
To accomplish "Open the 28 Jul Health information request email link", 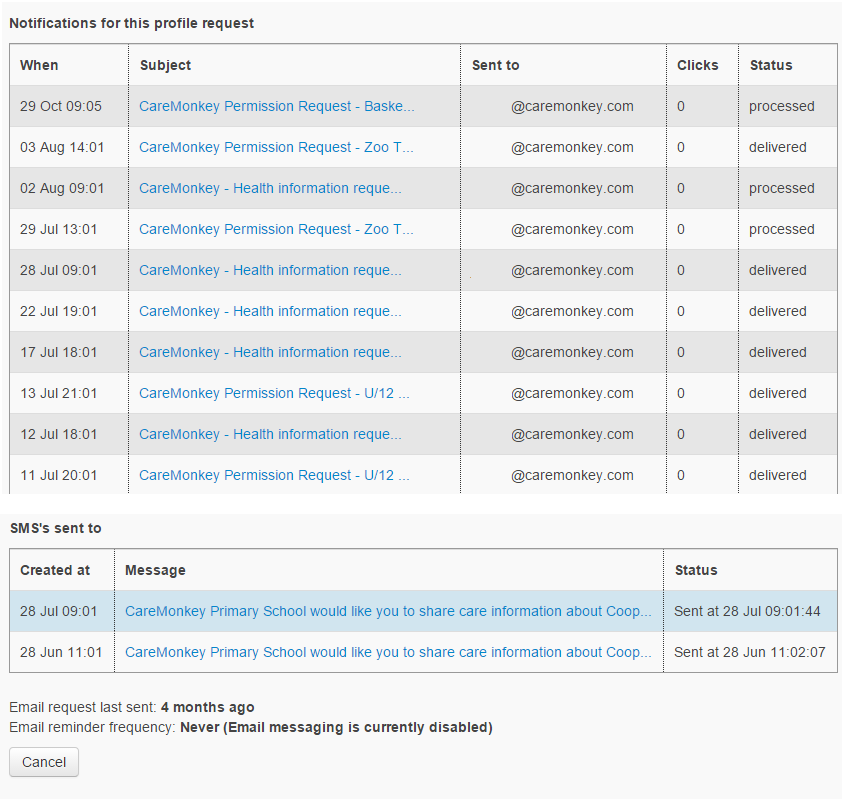I will pyautogui.click(x=270, y=270).
